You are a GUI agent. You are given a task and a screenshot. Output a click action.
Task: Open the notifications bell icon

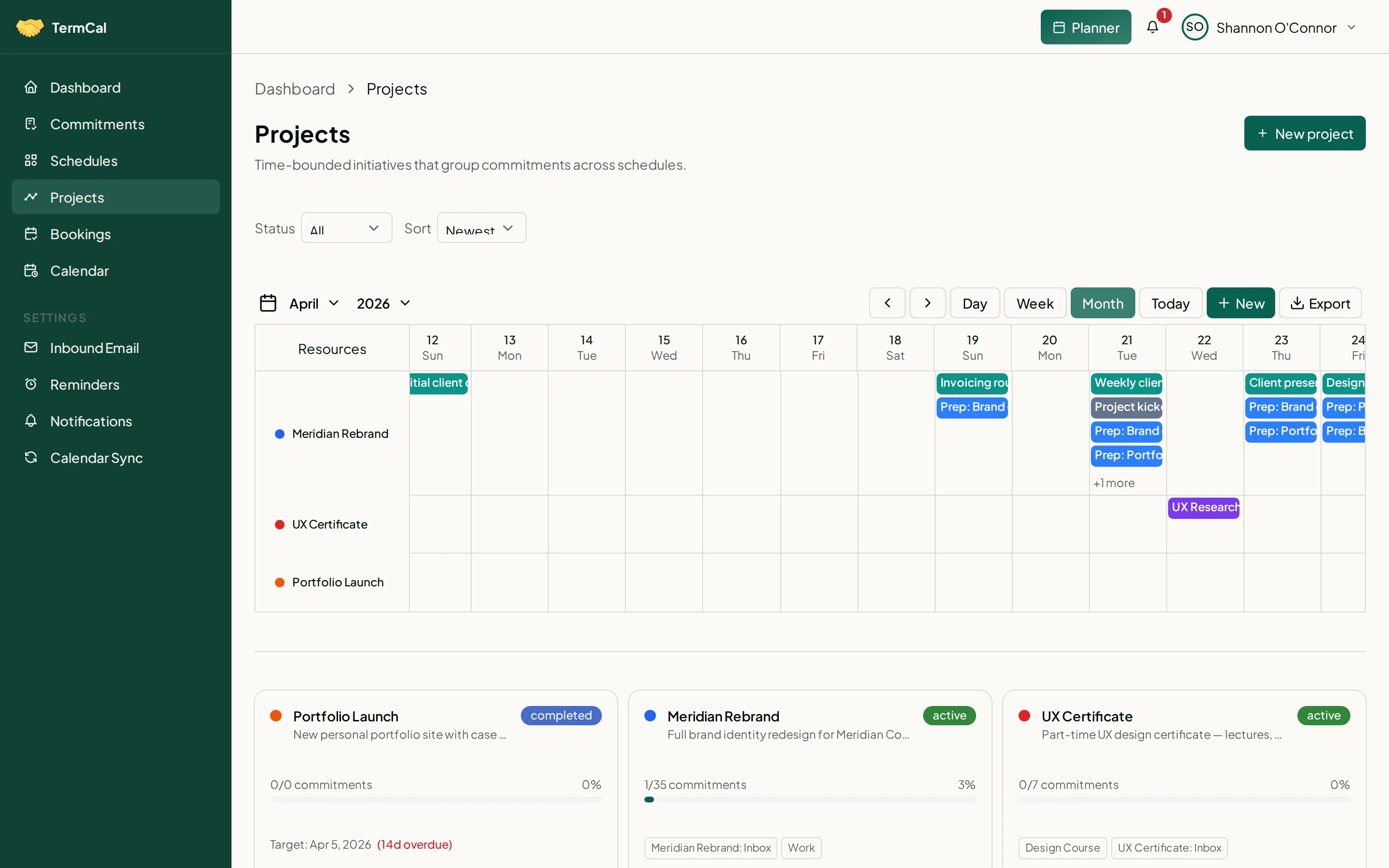click(1153, 27)
